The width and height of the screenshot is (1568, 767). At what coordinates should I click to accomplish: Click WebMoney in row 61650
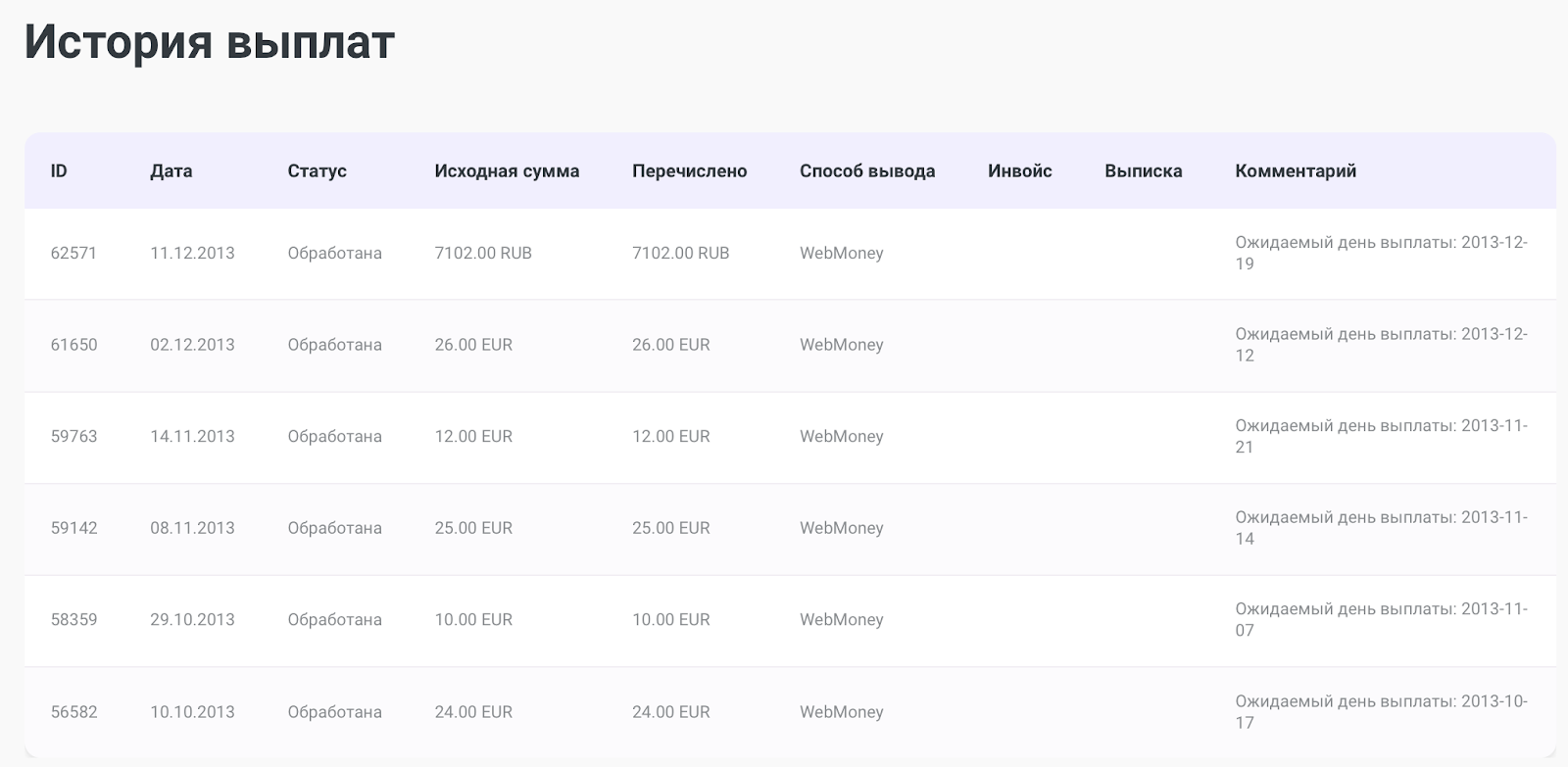(x=842, y=345)
